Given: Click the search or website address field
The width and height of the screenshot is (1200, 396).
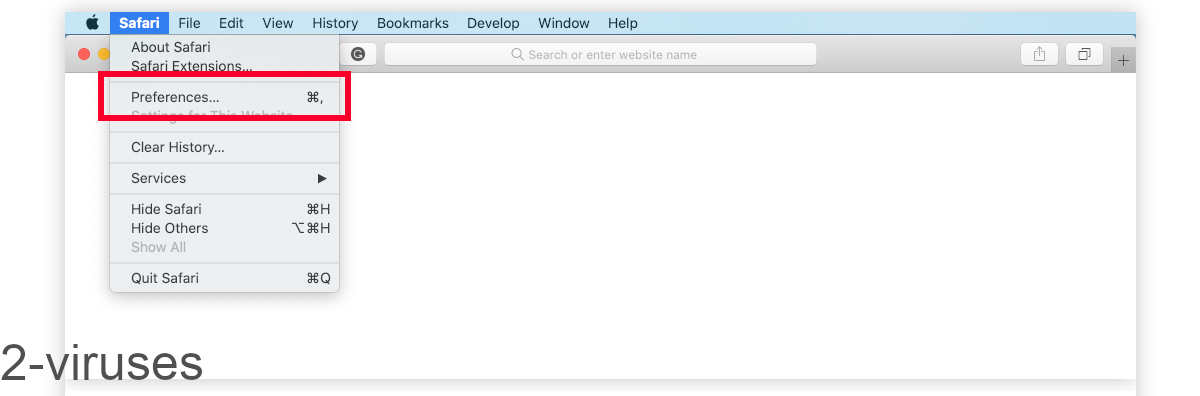Looking at the screenshot, I should [x=600, y=55].
